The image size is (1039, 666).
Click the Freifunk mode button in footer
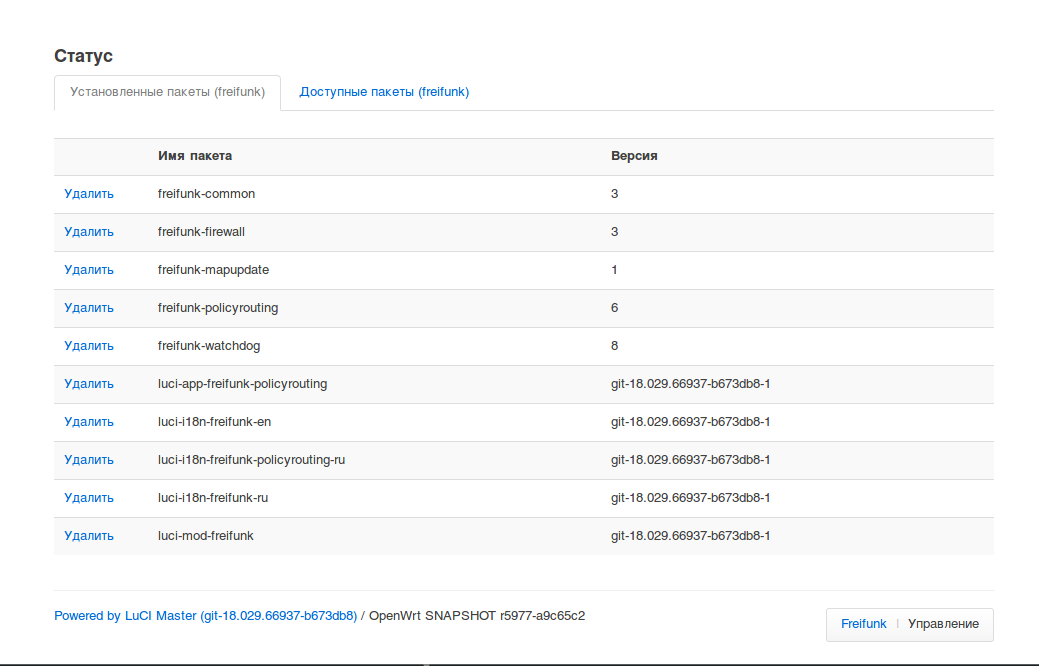pos(863,624)
